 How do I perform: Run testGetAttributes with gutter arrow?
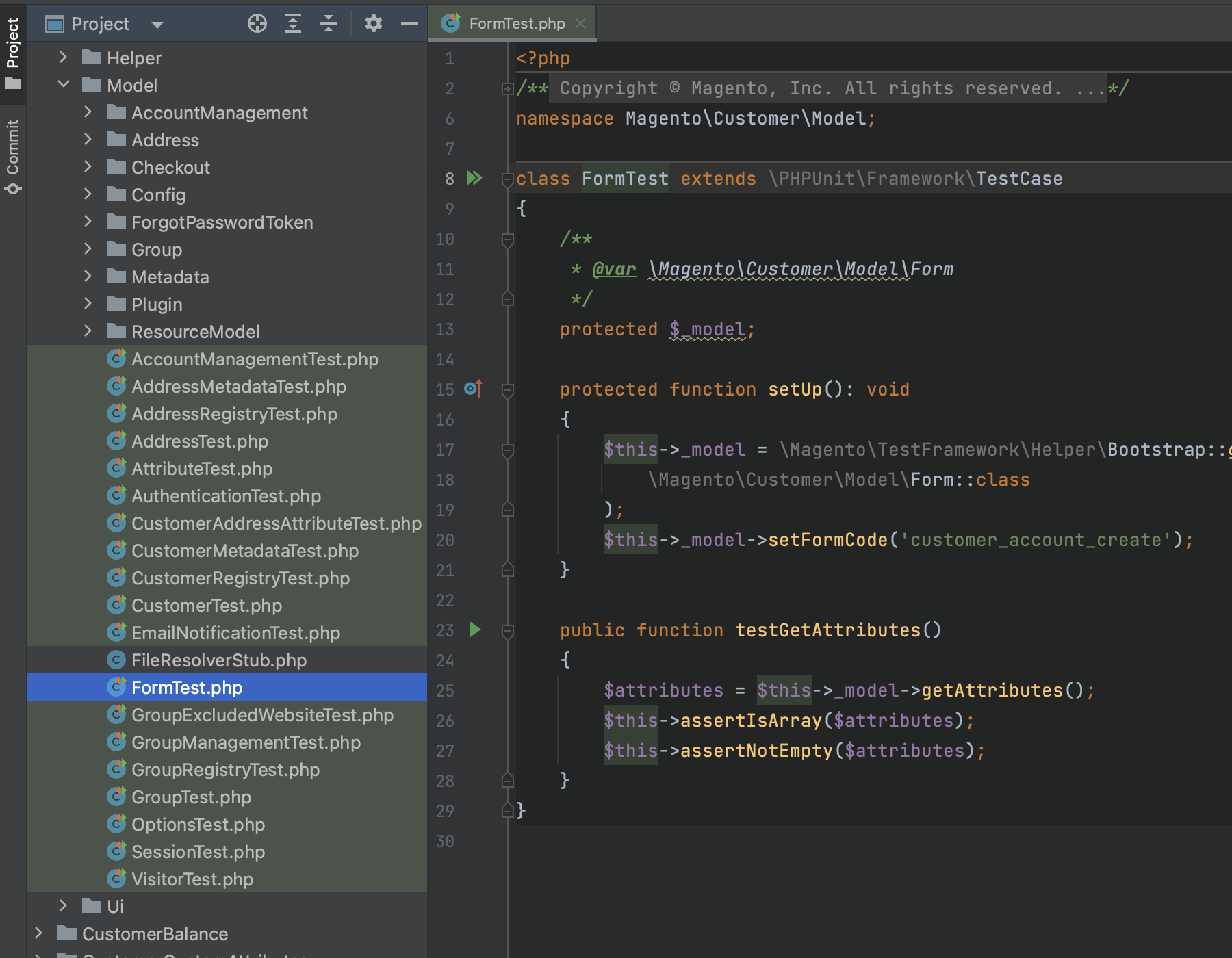tap(475, 630)
